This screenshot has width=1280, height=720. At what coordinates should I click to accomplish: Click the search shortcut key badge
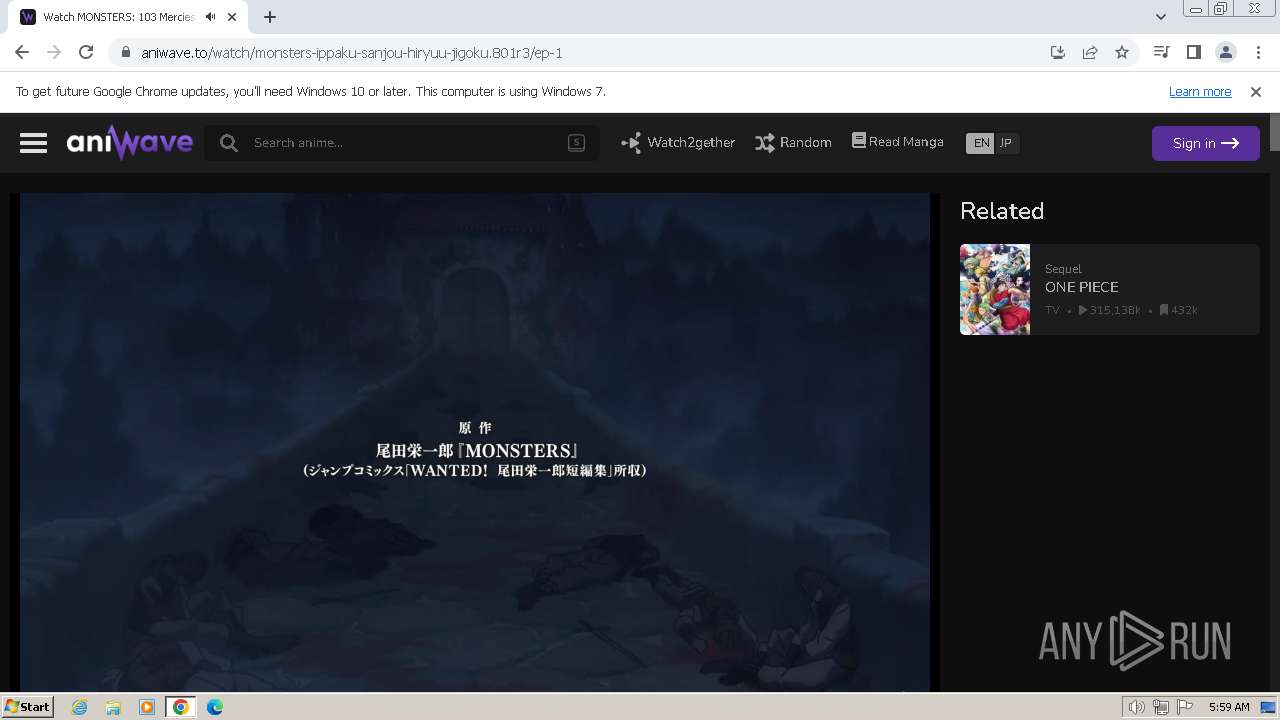[x=576, y=142]
